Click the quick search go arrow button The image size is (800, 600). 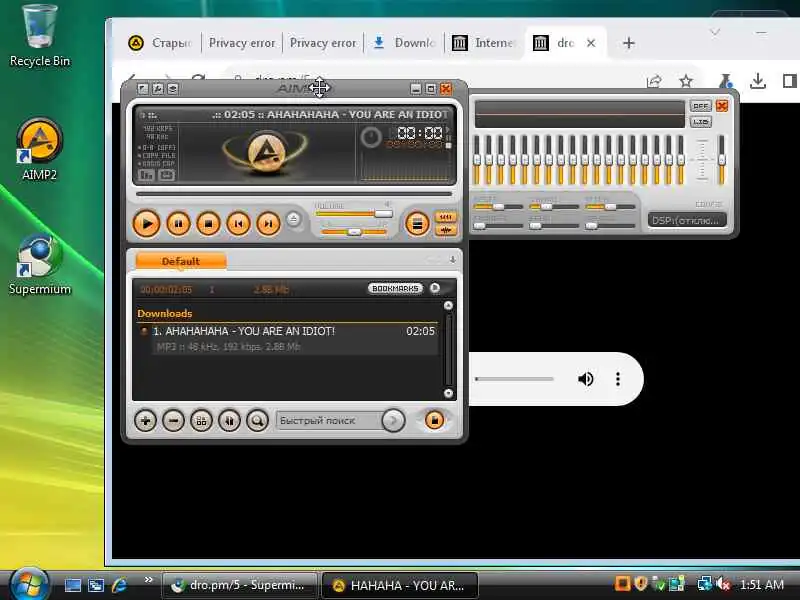click(393, 421)
